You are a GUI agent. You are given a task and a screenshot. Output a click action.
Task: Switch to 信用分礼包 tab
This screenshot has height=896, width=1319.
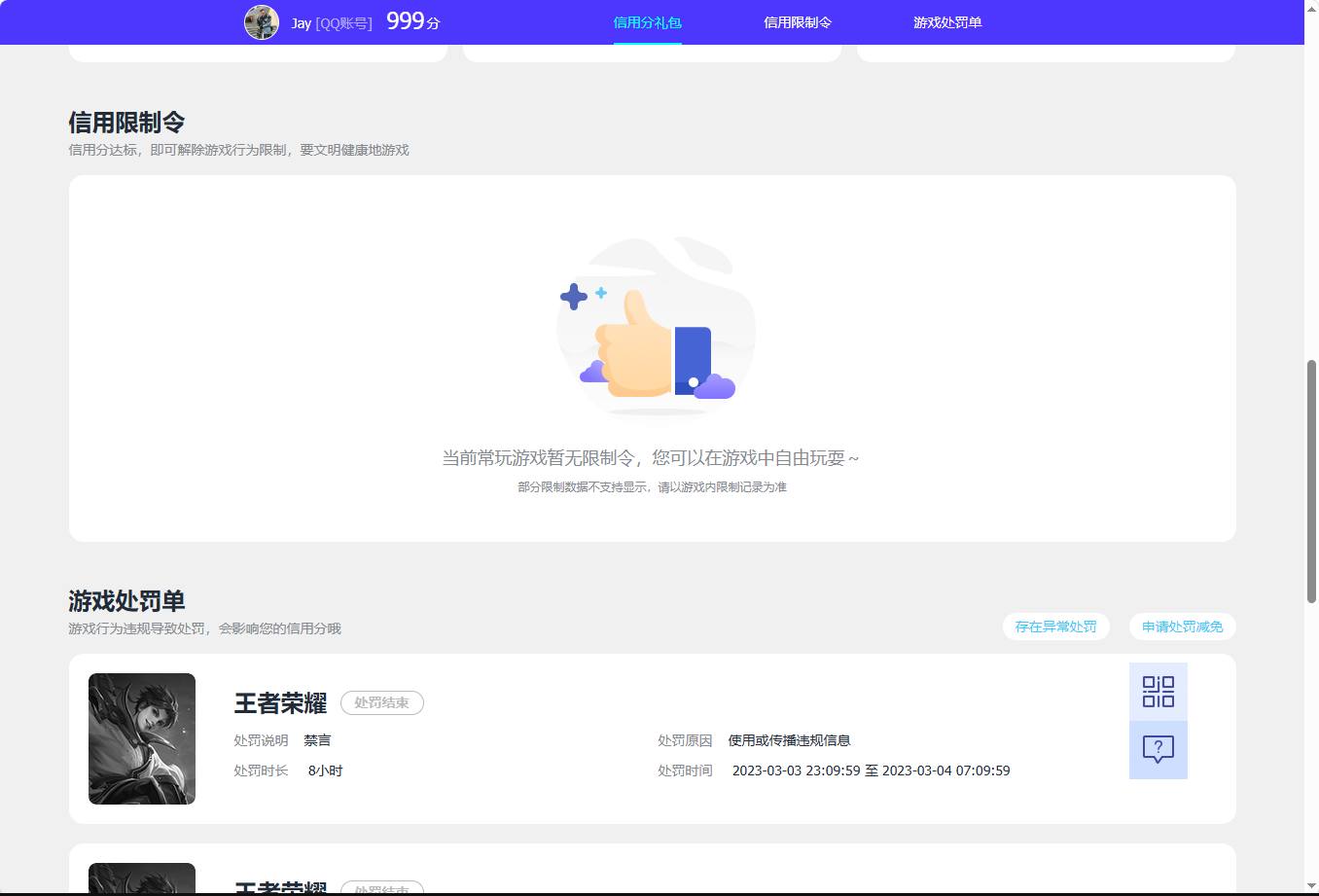(x=647, y=22)
